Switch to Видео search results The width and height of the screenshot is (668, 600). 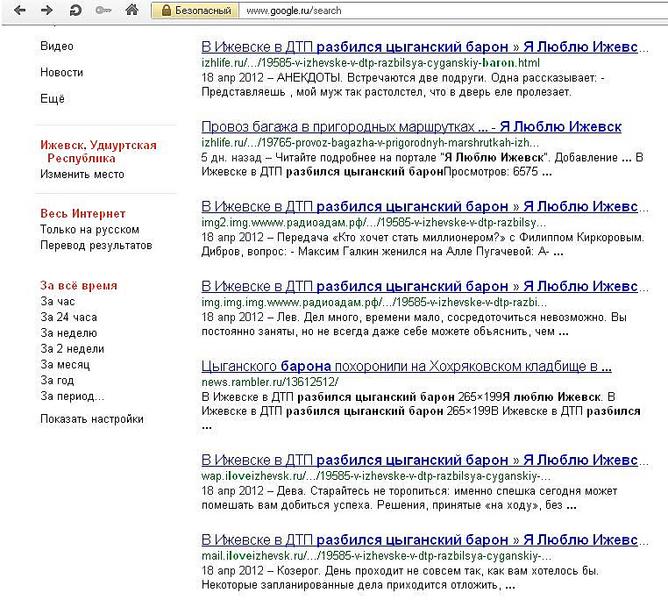point(57,46)
